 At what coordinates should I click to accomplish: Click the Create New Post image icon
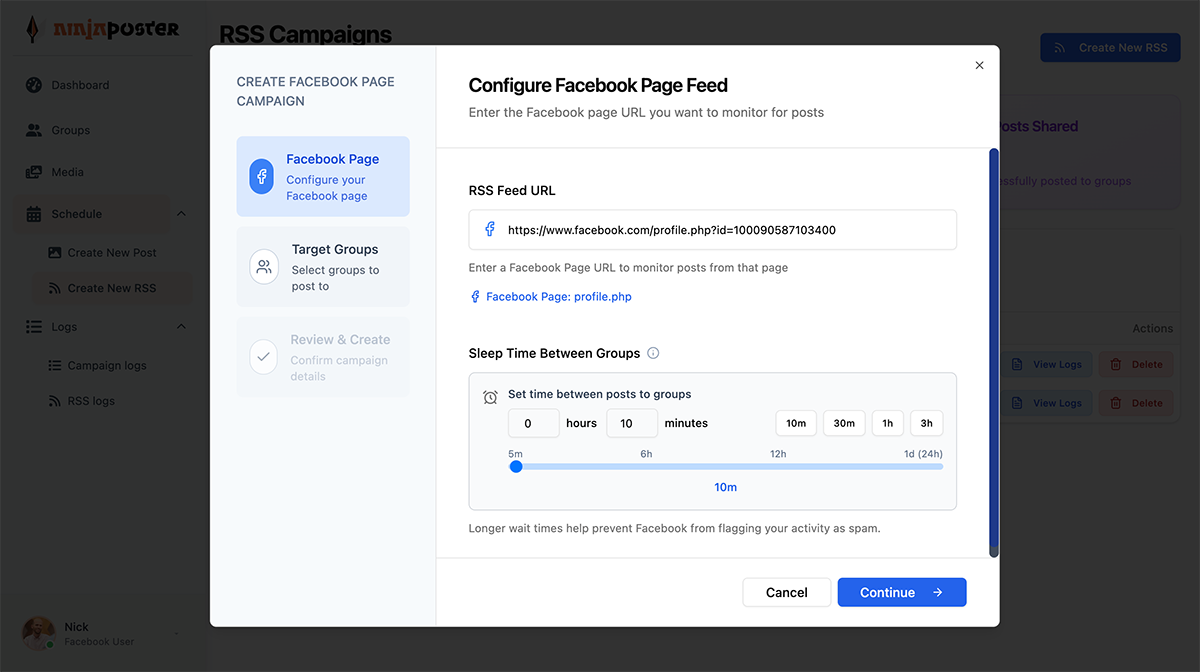[x=55, y=253]
